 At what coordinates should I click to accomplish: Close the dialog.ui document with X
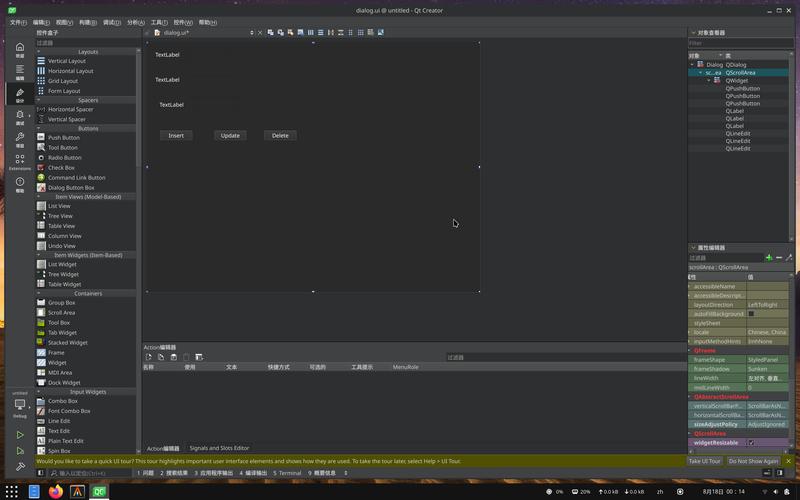[260, 33]
